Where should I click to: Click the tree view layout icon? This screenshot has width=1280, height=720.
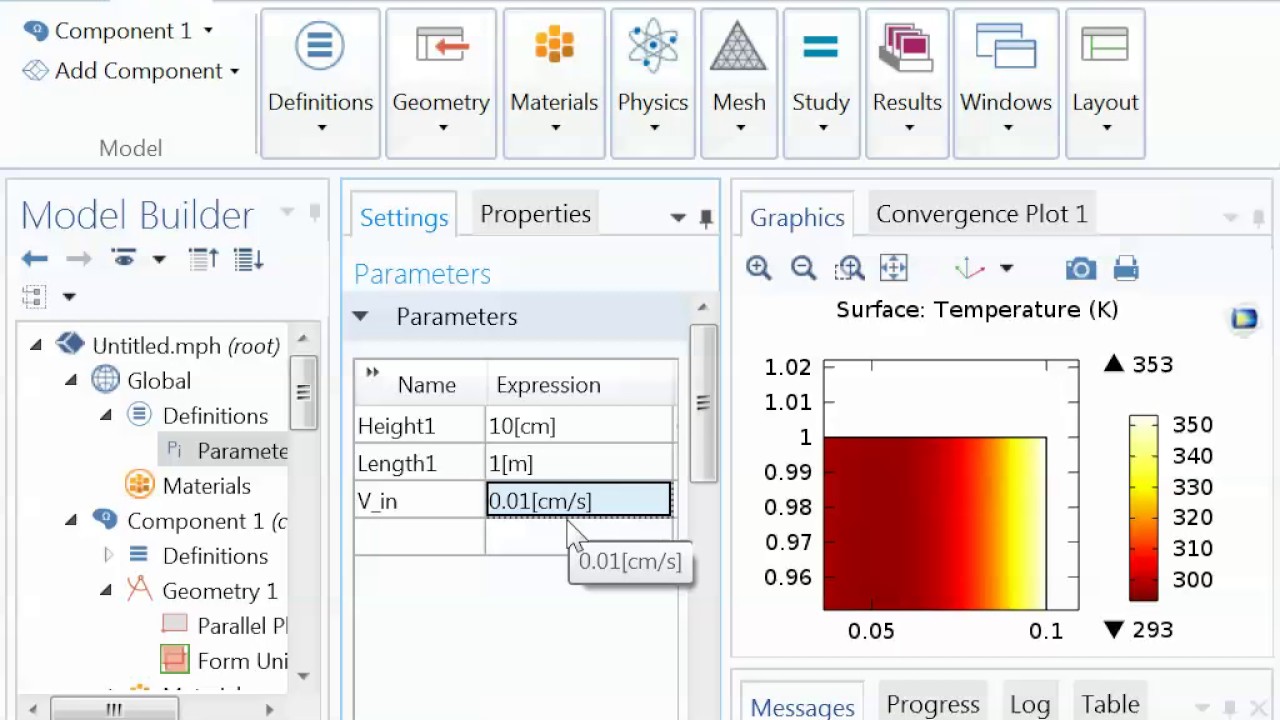click(34, 296)
